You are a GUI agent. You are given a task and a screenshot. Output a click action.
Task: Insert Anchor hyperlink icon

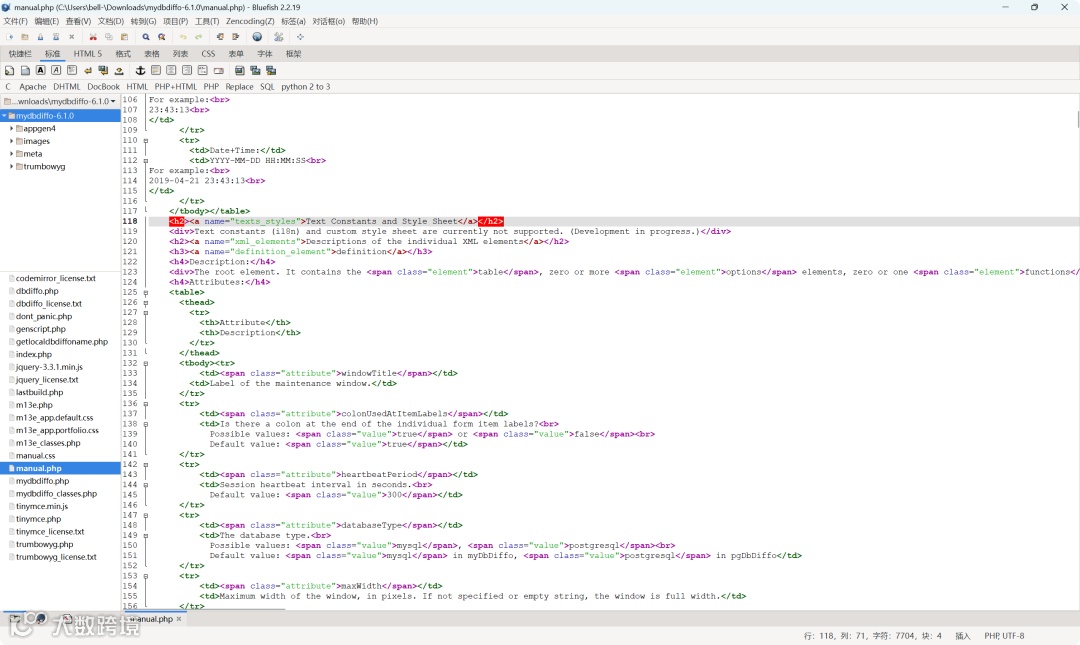tap(141, 70)
